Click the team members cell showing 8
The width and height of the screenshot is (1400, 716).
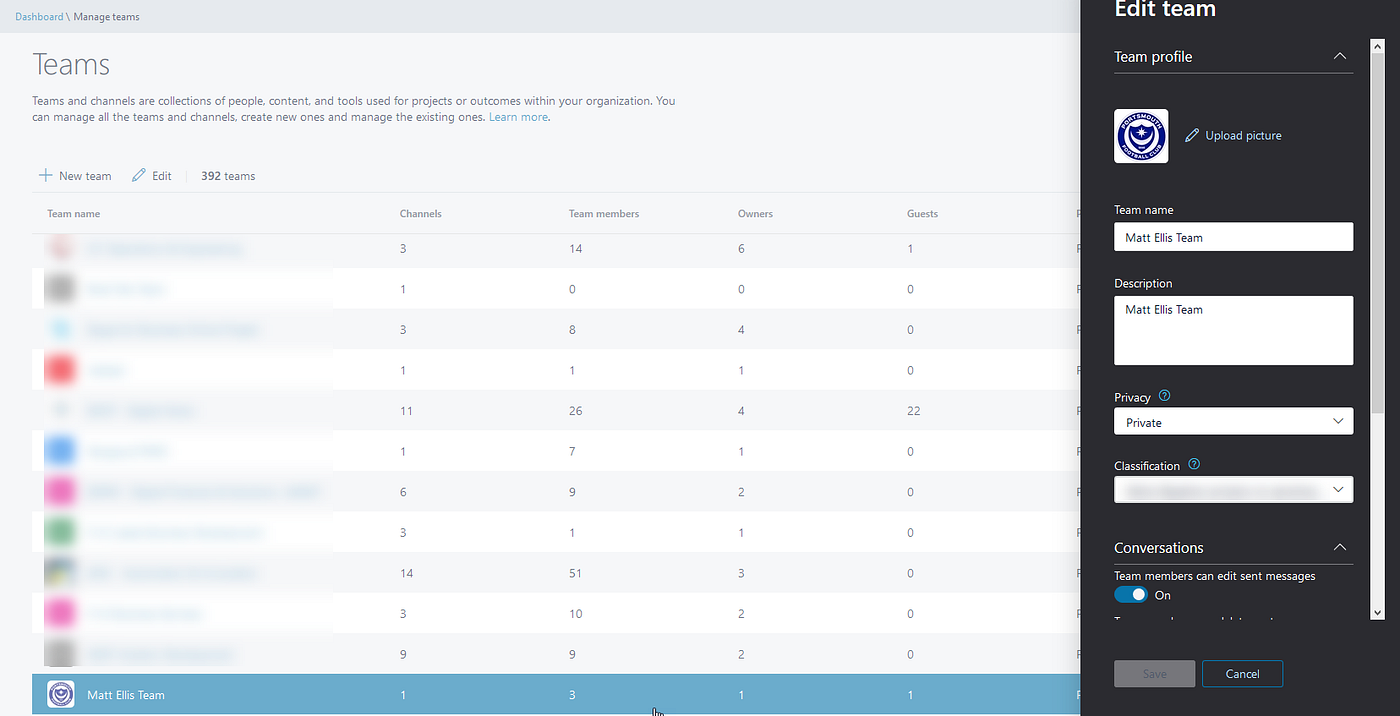572,330
